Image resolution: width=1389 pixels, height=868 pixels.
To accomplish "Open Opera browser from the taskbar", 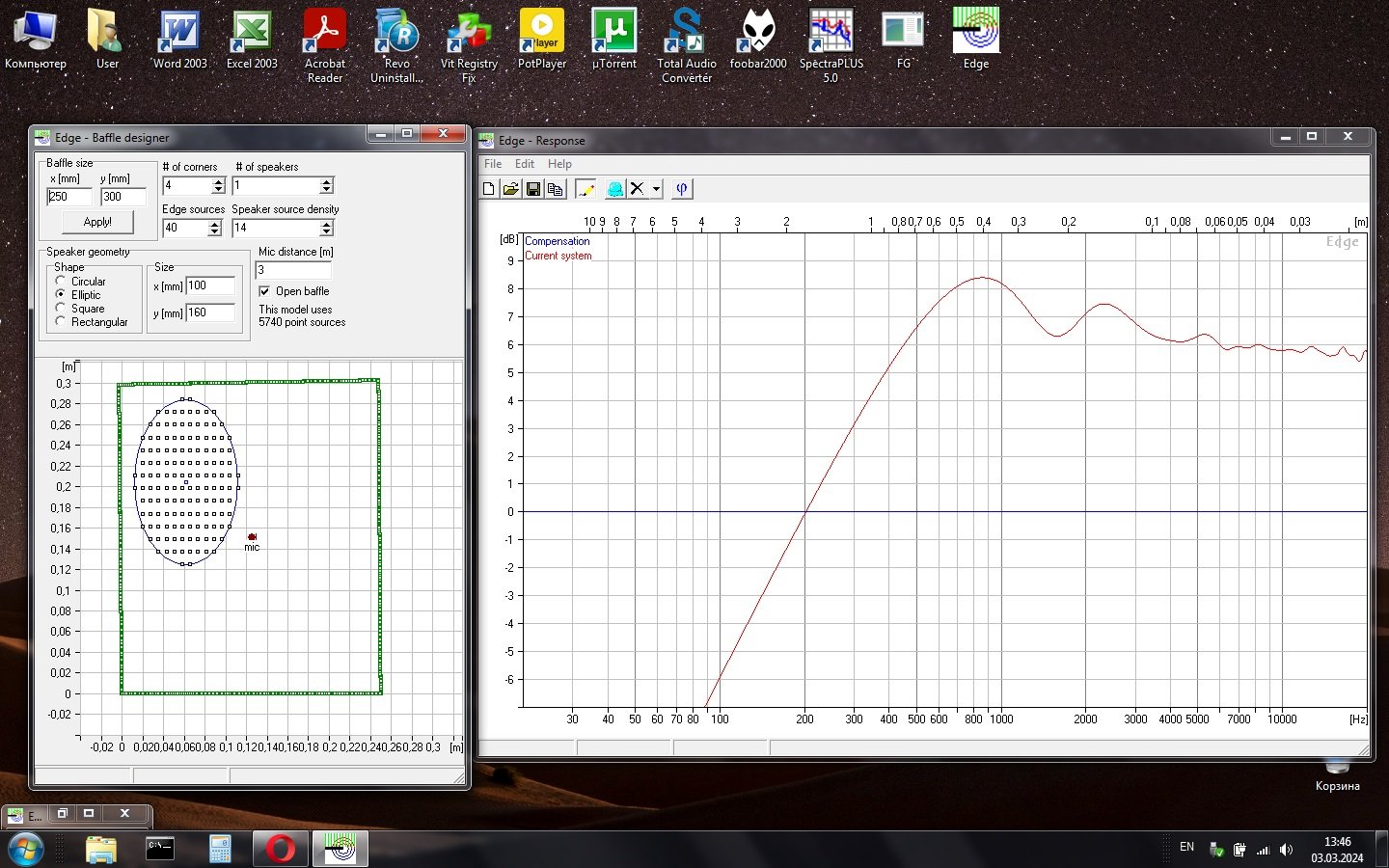I will (281, 849).
